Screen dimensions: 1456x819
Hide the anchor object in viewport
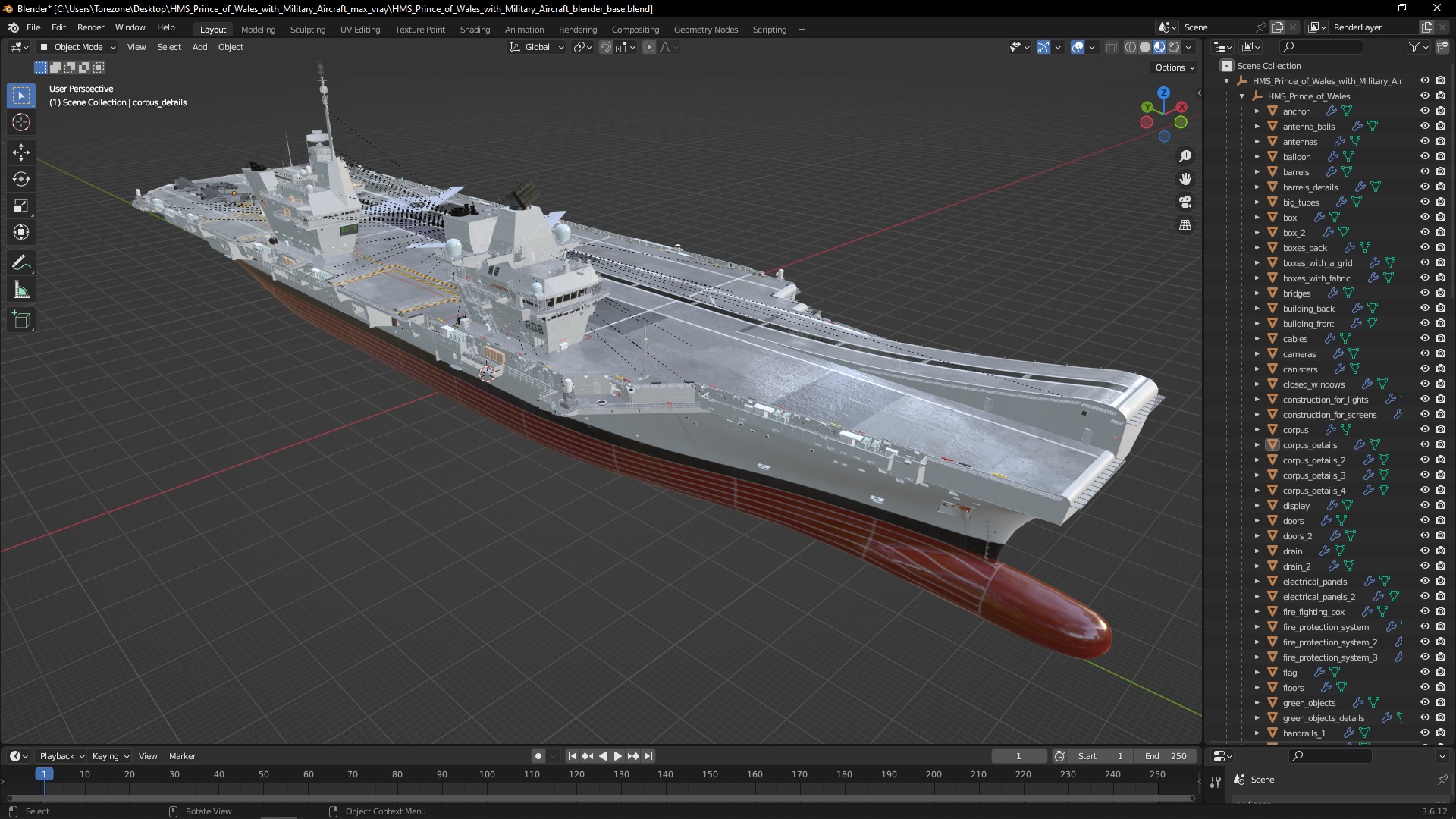(x=1425, y=111)
